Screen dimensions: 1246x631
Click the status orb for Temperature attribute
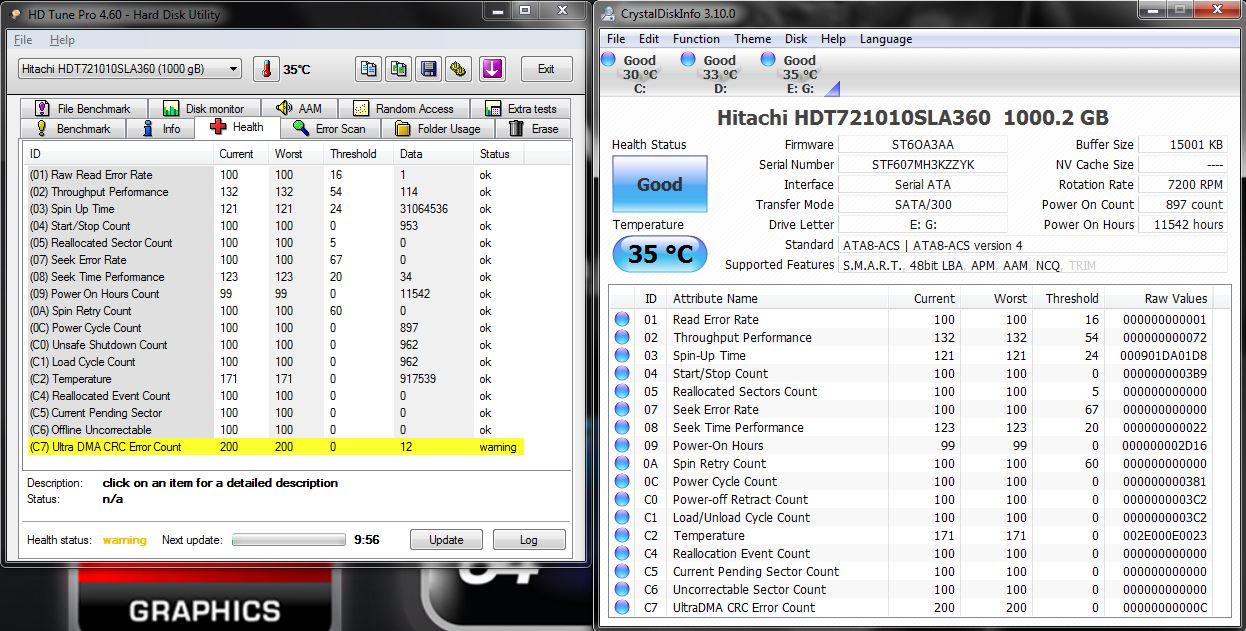[622, 536]
